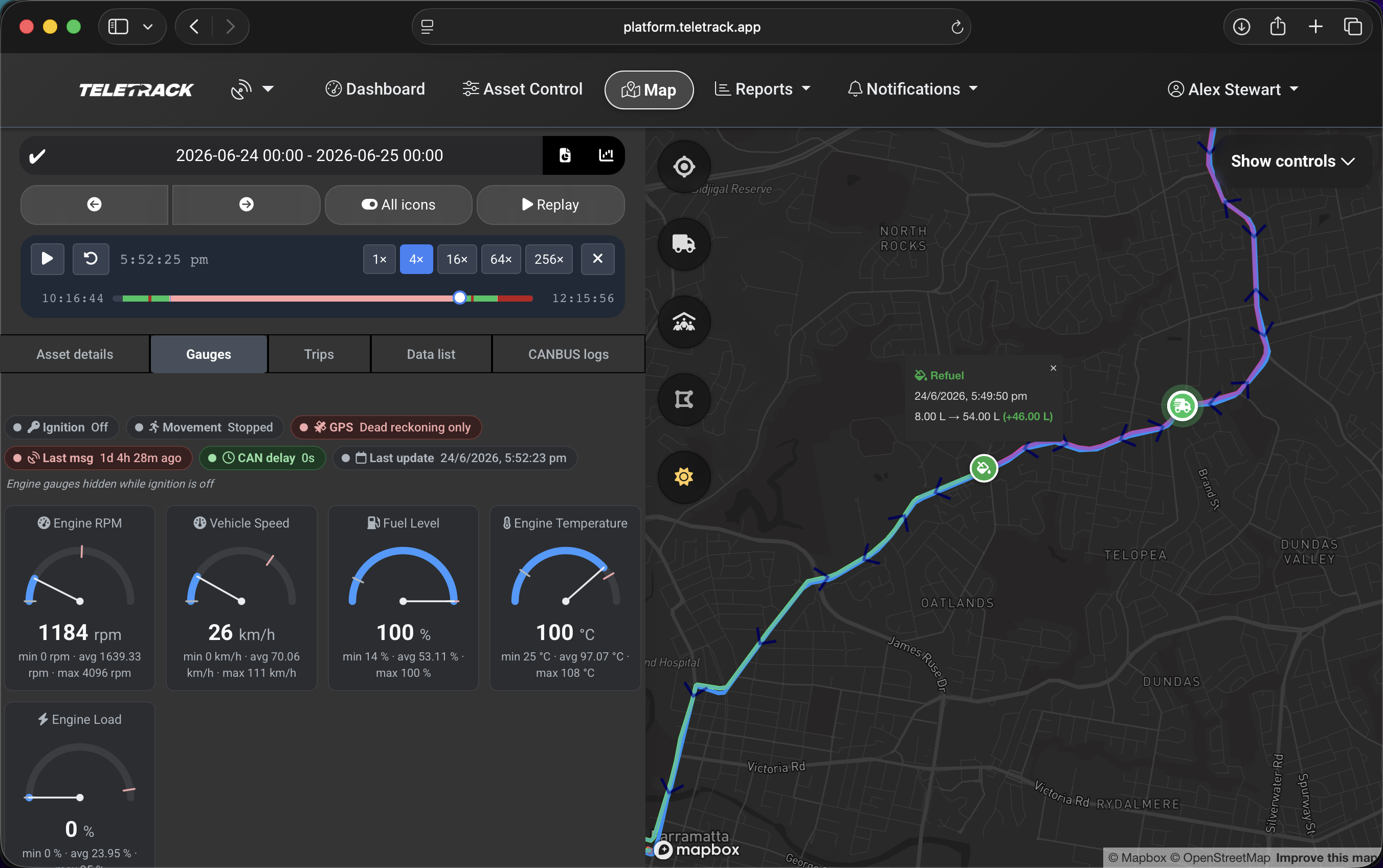
Task: Toggle the sun light-mode map button
Action: (684, 477)
